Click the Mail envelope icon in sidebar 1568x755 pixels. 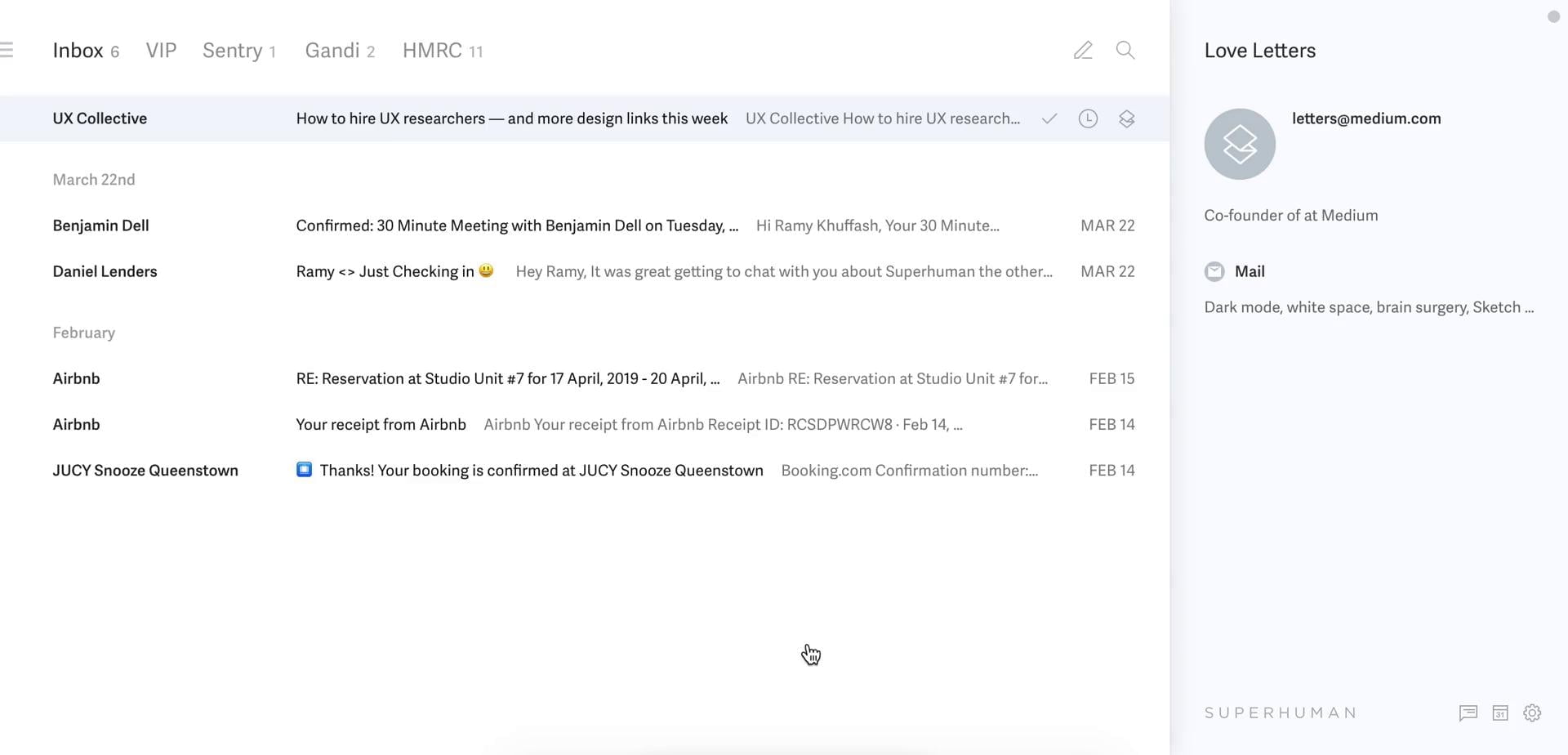(1214, 271)
